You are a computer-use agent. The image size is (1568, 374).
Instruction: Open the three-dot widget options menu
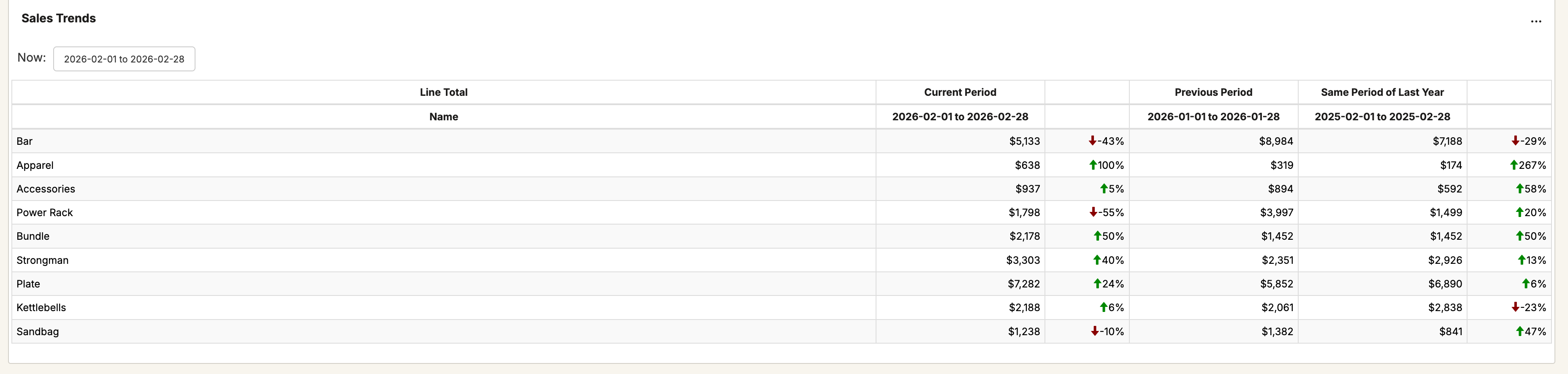(x=1536, y=21)
